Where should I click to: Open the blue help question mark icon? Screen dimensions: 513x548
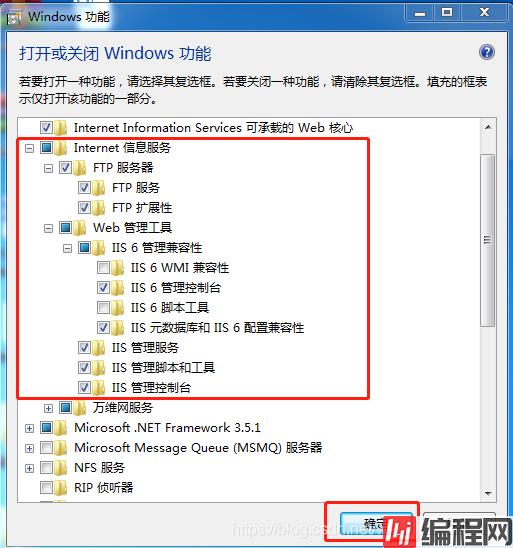click(487, 53)
